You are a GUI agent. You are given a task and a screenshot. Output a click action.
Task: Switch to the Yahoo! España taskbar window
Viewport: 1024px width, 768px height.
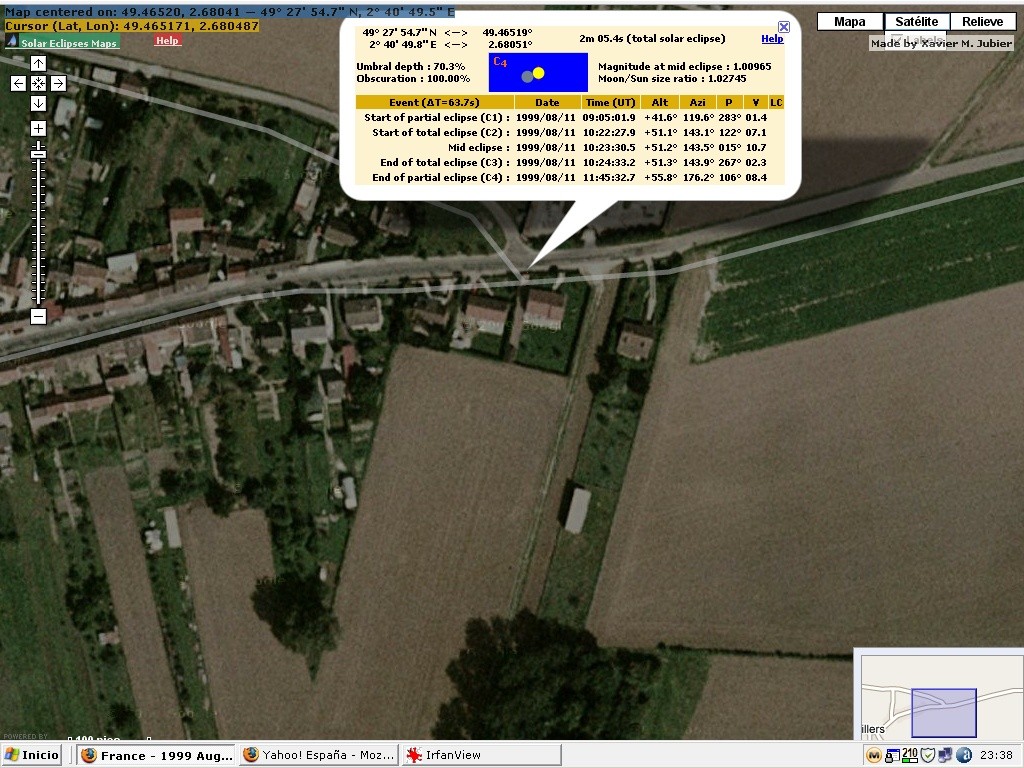(318, 755)
